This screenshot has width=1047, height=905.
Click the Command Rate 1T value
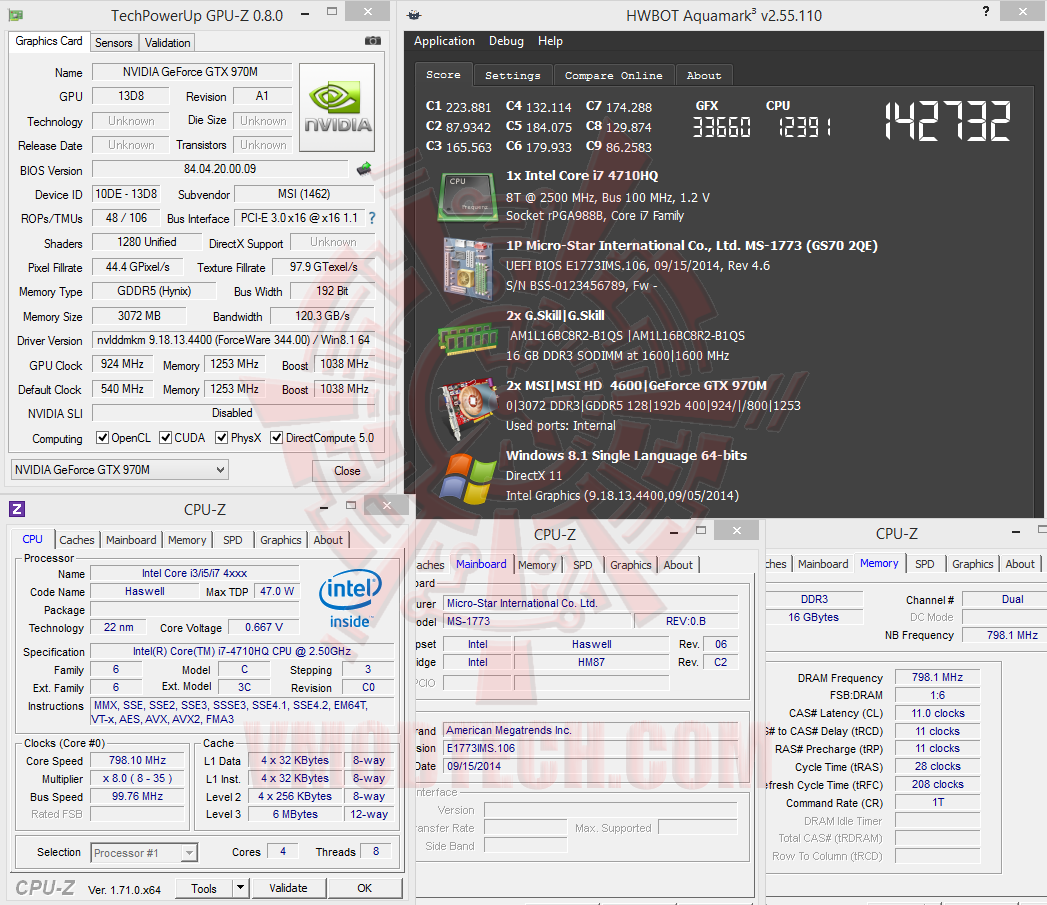click(x=937, y=802)
